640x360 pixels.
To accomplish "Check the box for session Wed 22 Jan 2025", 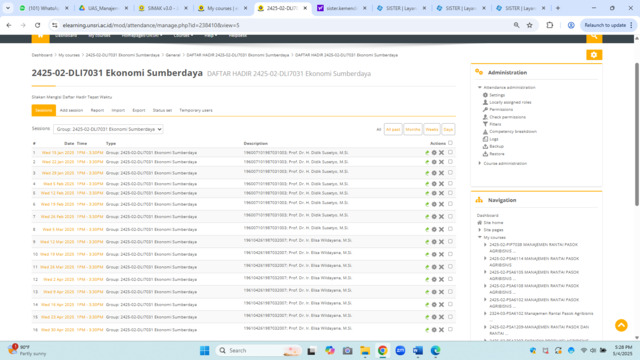I will click(x=450, y=162).
